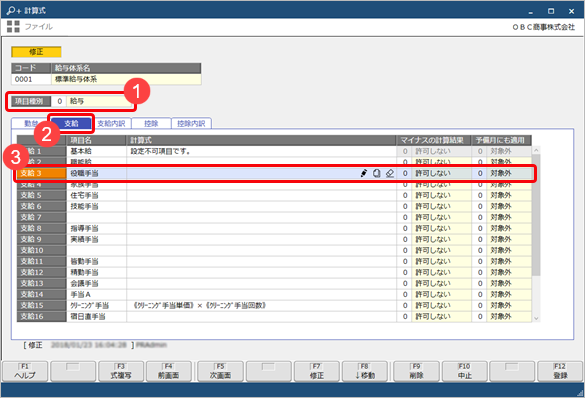Click the F12 登録 button

click(560, 371)
